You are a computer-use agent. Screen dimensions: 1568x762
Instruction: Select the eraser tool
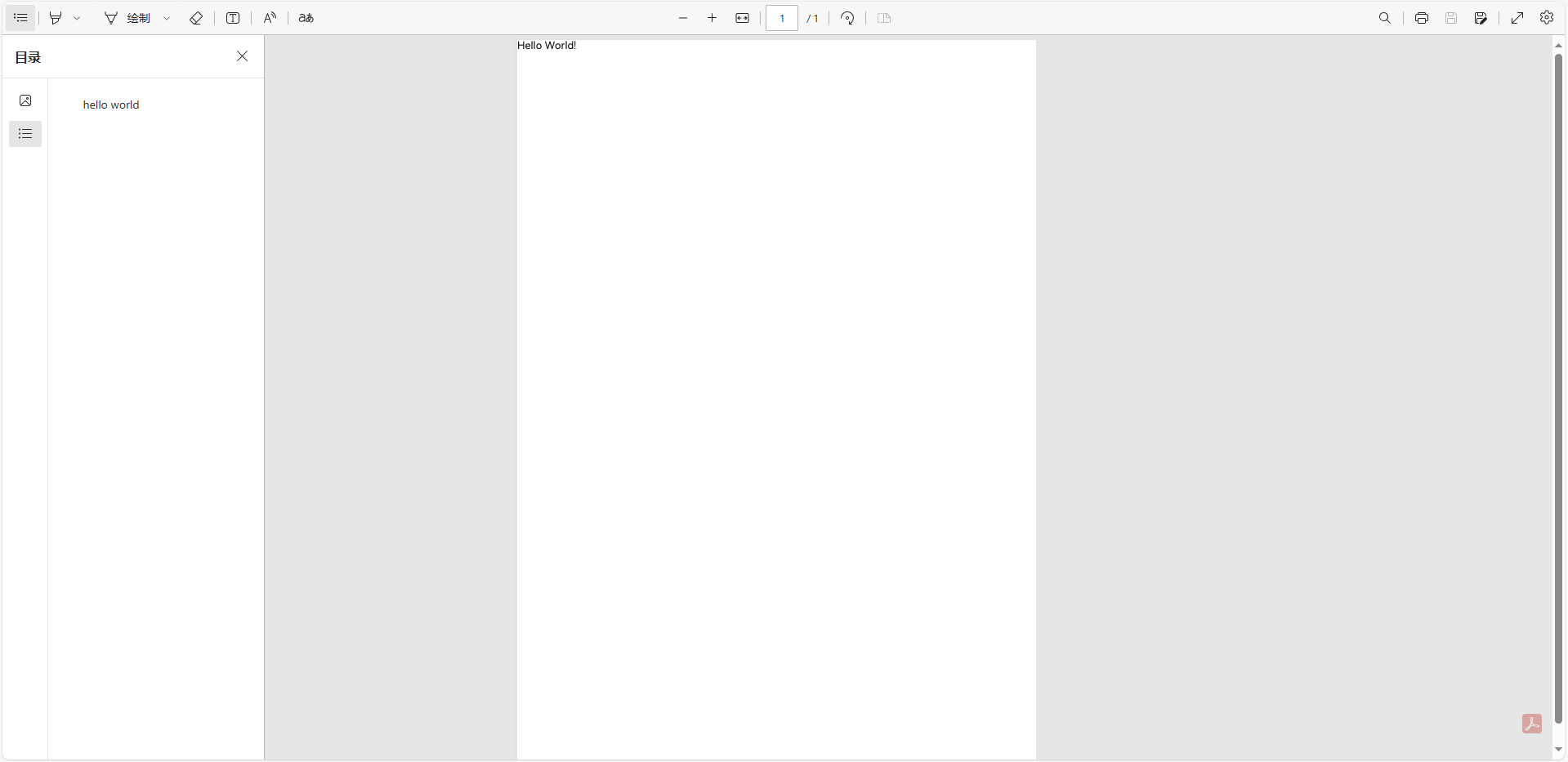pos(196,18)
